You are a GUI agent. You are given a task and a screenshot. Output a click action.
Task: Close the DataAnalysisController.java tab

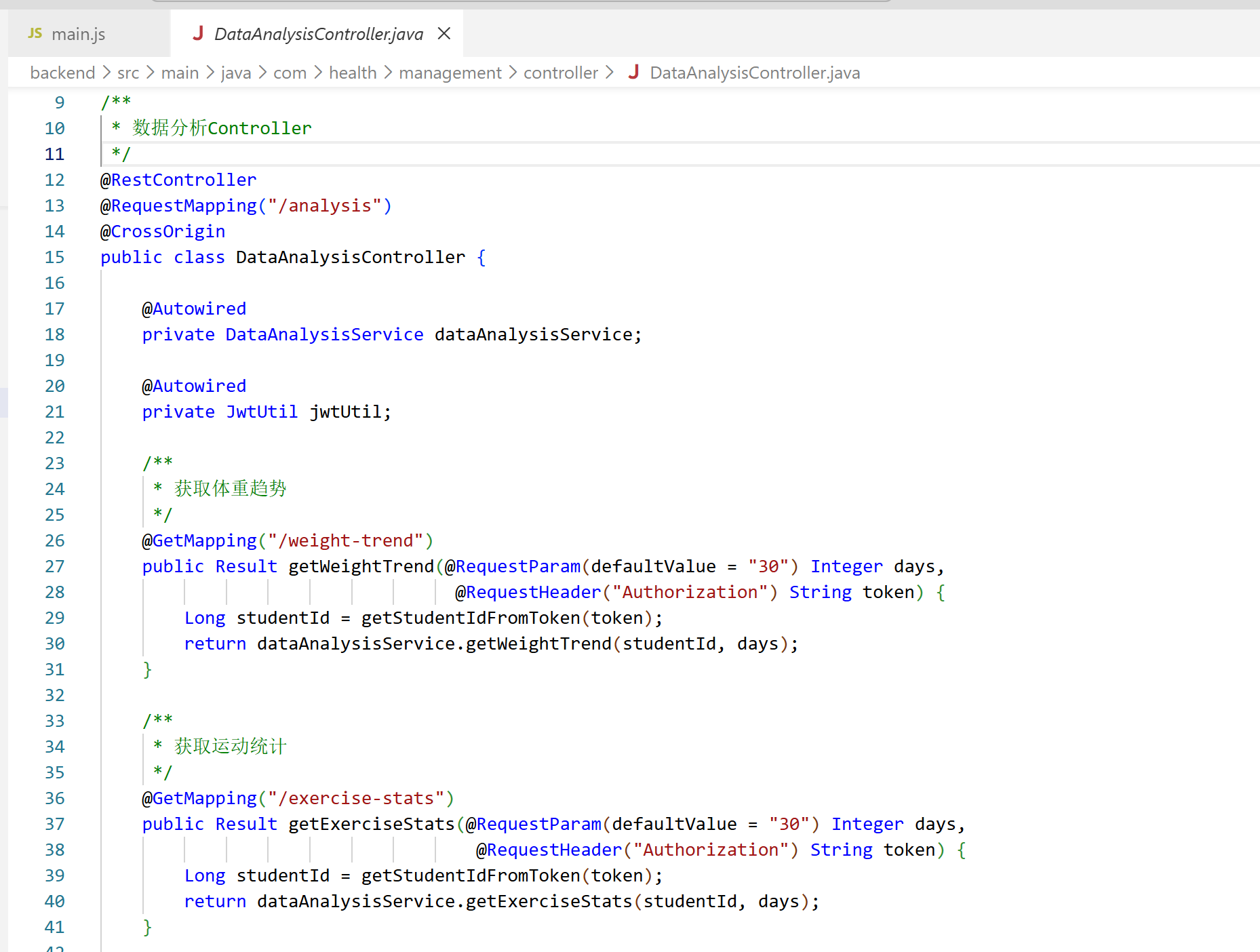tap(444, 33)
